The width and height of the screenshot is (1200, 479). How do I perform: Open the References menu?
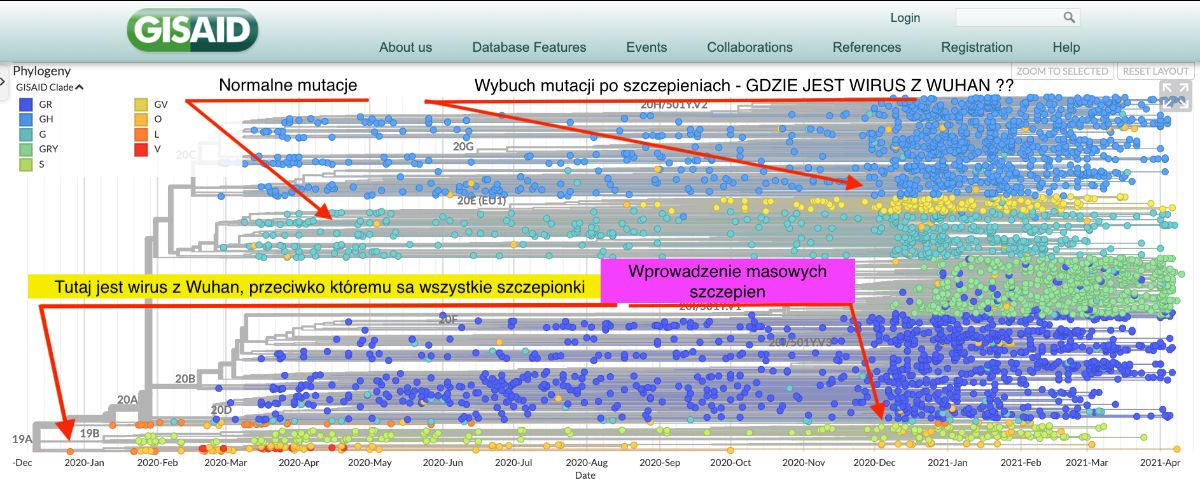click(866, 47)
